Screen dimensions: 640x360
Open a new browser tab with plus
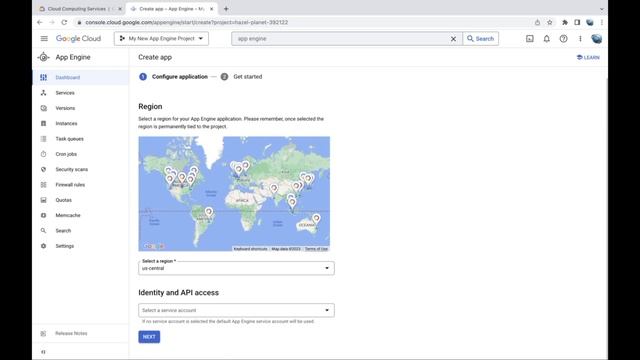point(226,9)
